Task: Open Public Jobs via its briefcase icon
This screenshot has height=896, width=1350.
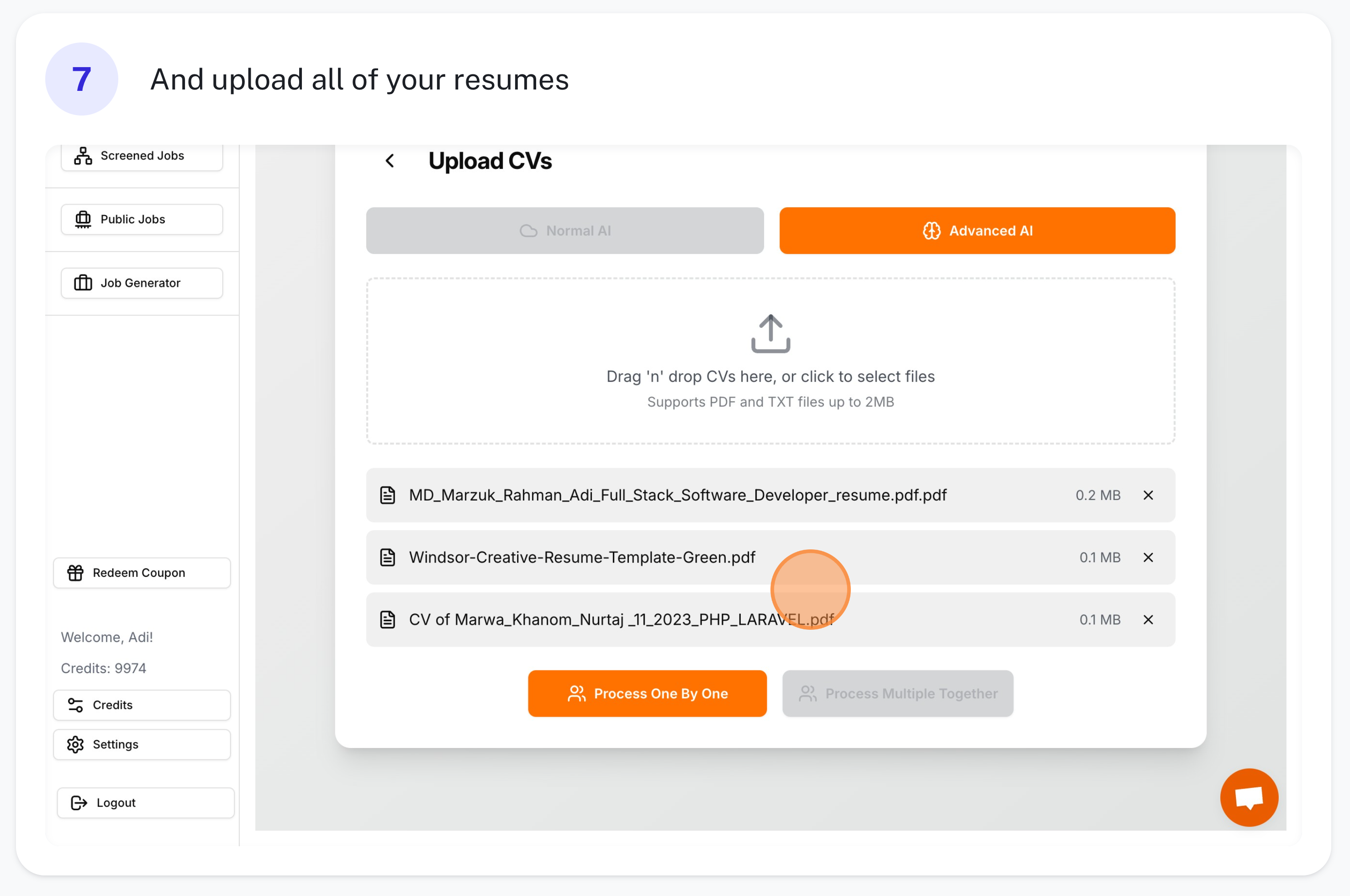Action: [x=84, y=219]
